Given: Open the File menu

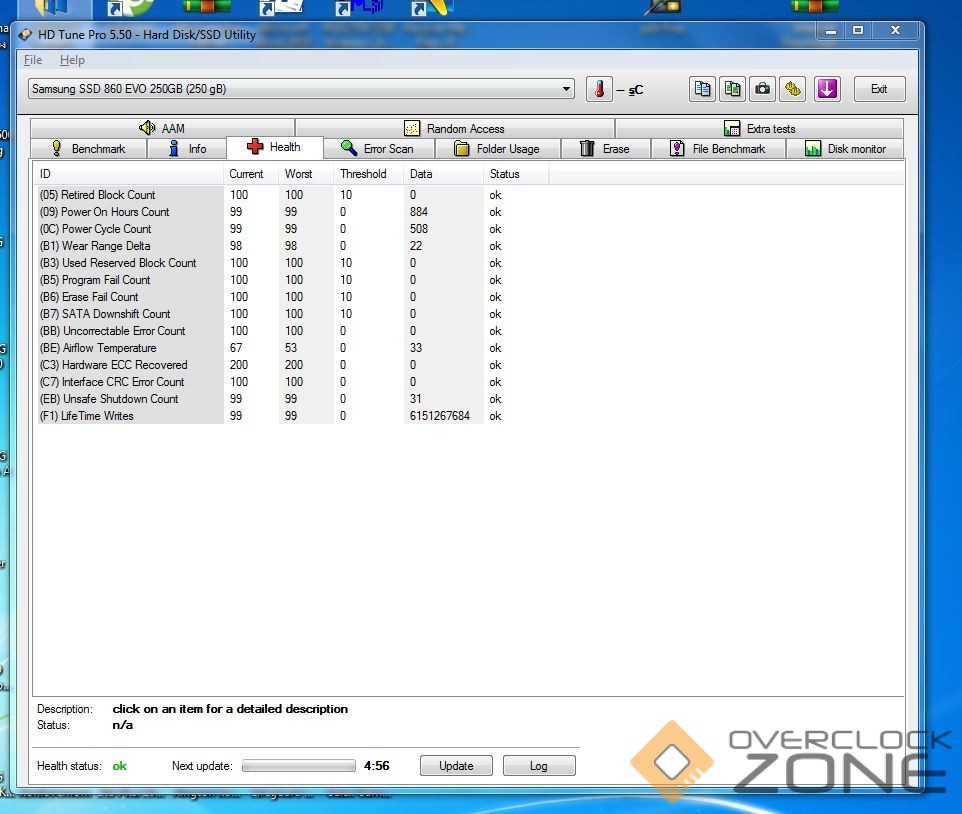Looking at the screenshot, I should tap(33, 60).
